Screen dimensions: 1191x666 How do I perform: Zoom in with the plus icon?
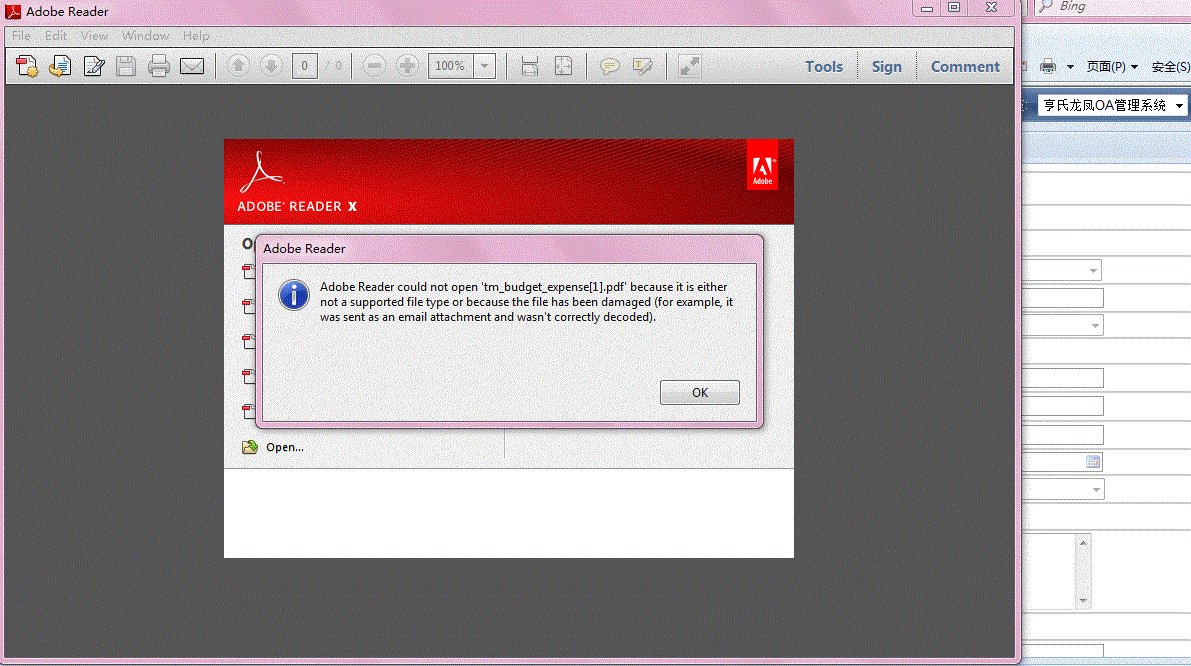tap(407, 66)
